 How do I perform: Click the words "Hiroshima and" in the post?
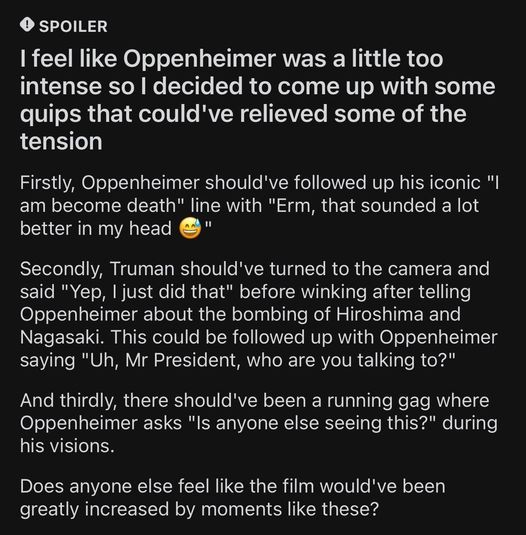point(398,314)
